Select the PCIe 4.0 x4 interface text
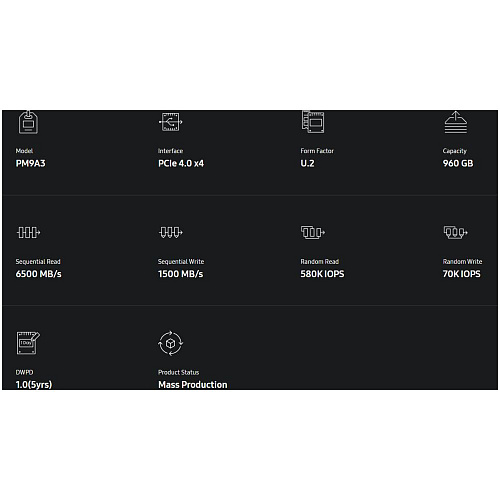This screenshot has width=500, height=500. coord(181,164)
